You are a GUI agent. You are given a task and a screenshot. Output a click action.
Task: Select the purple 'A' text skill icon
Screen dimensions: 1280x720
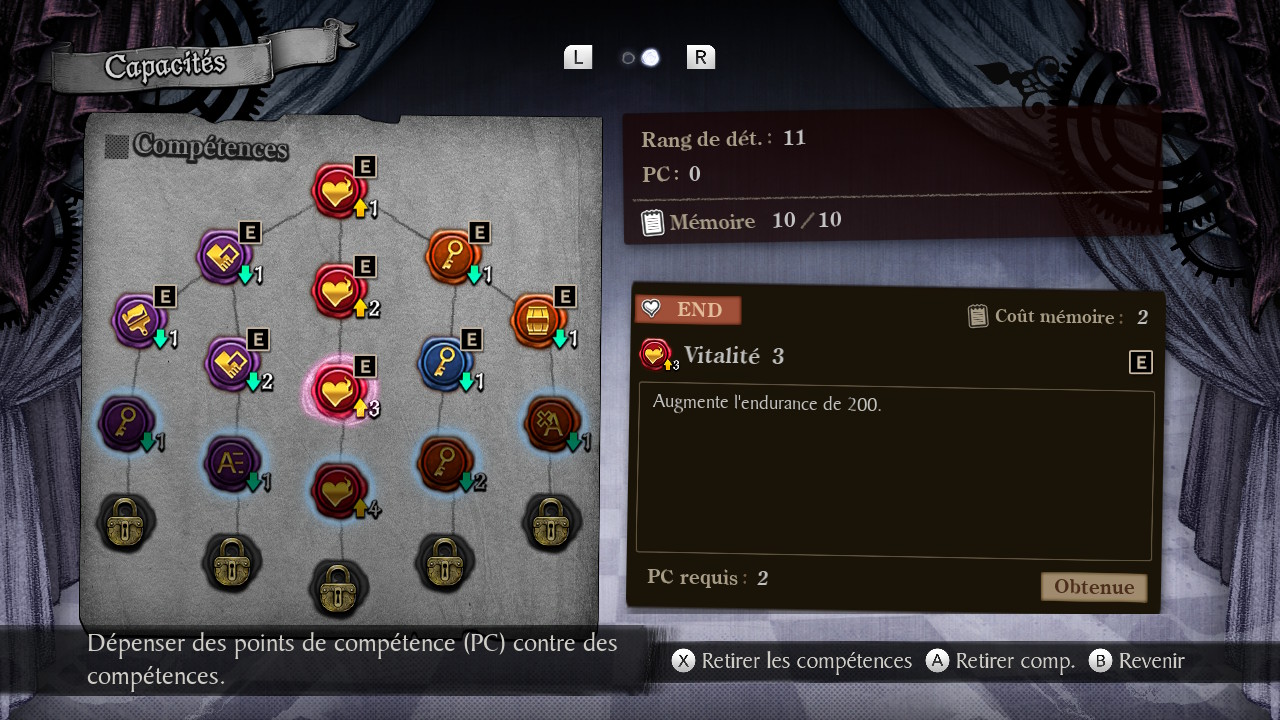(x=233, y=463)
